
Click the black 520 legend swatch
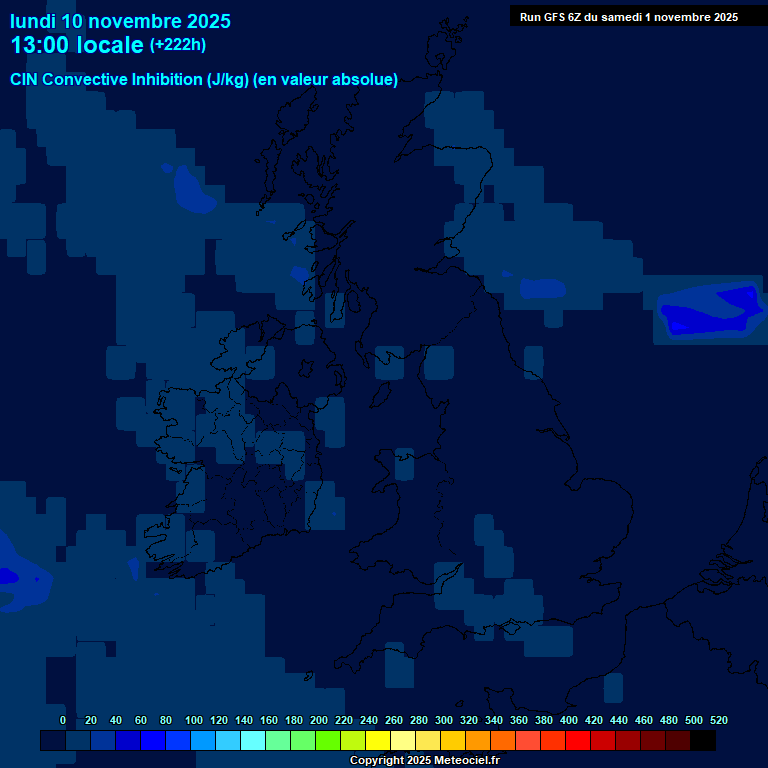tap(703, 741)
